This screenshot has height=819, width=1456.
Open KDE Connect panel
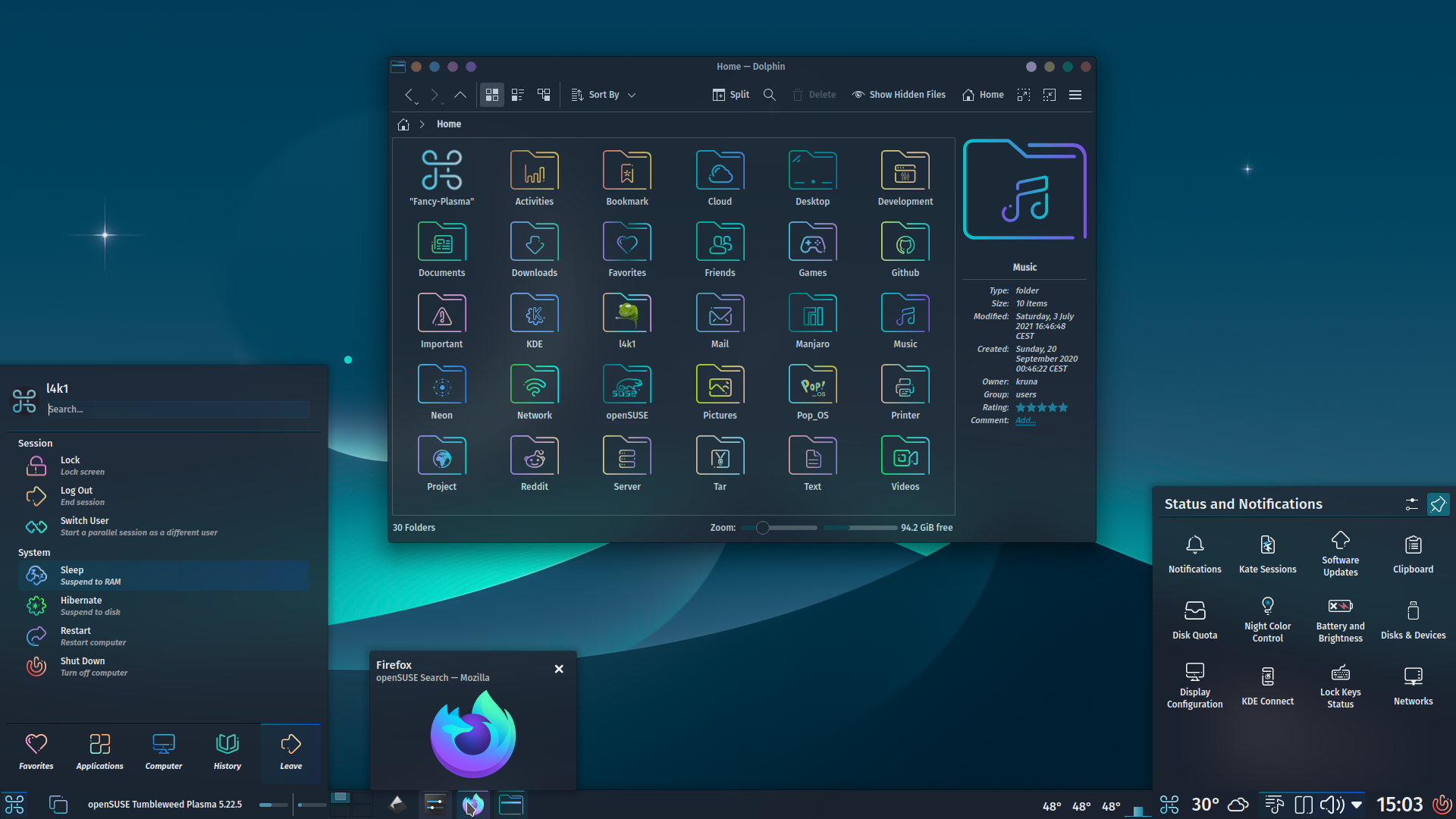pos(1266,683)
